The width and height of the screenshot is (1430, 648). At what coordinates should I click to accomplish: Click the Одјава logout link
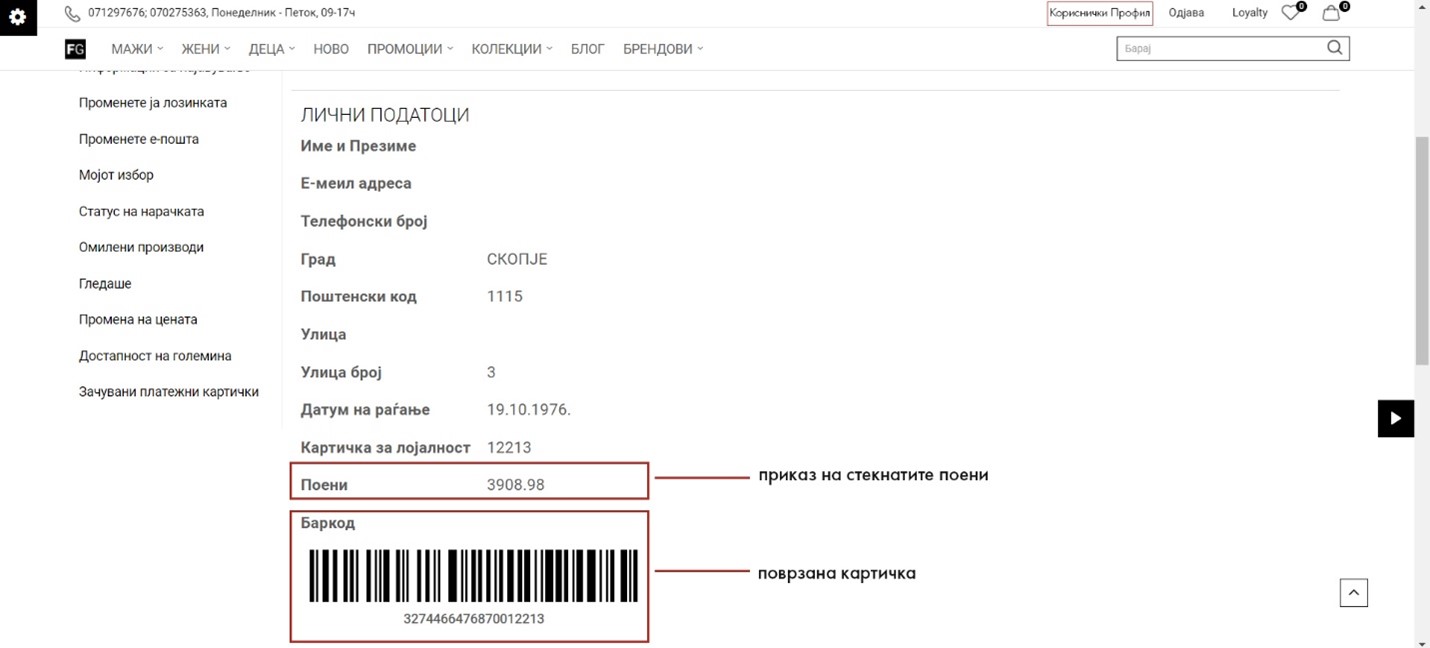[x=1186, y=13]
